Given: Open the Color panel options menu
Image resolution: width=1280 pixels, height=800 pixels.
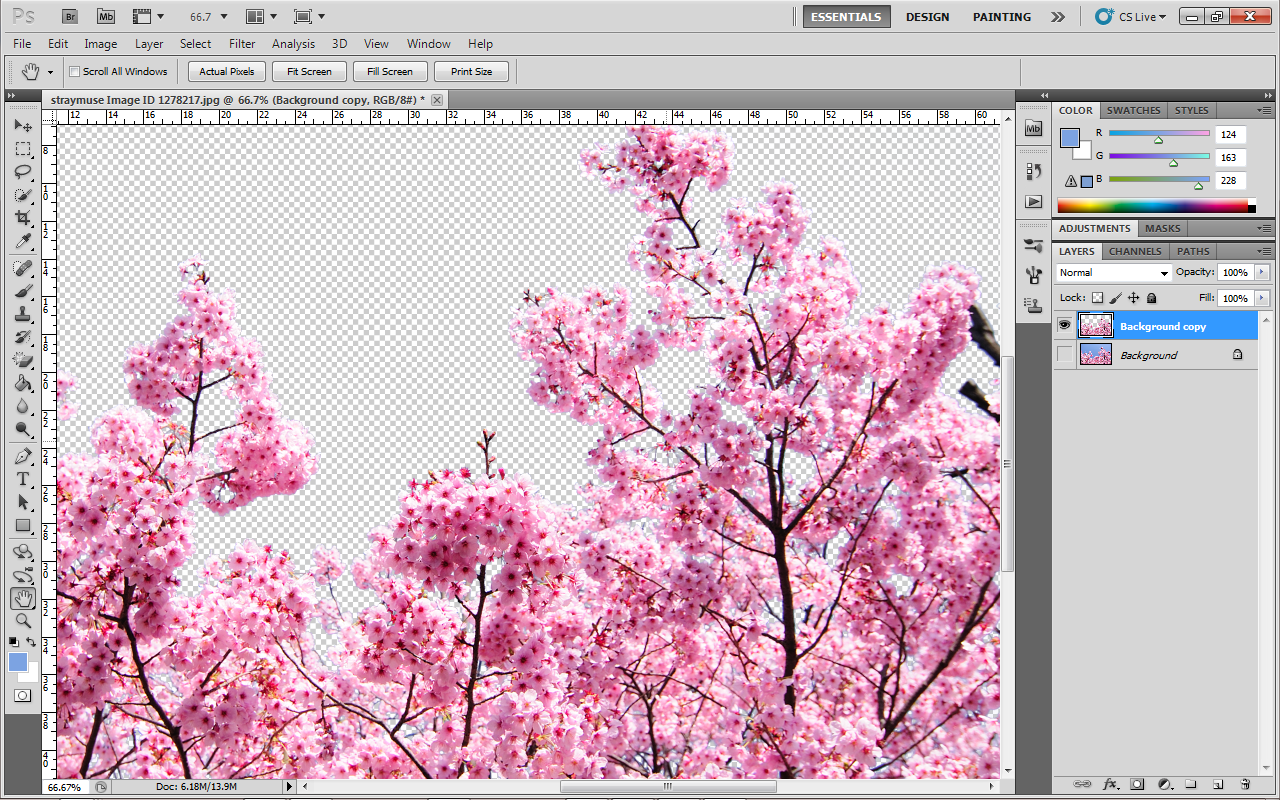Looking at the screenshot, I should point(1264,110).
